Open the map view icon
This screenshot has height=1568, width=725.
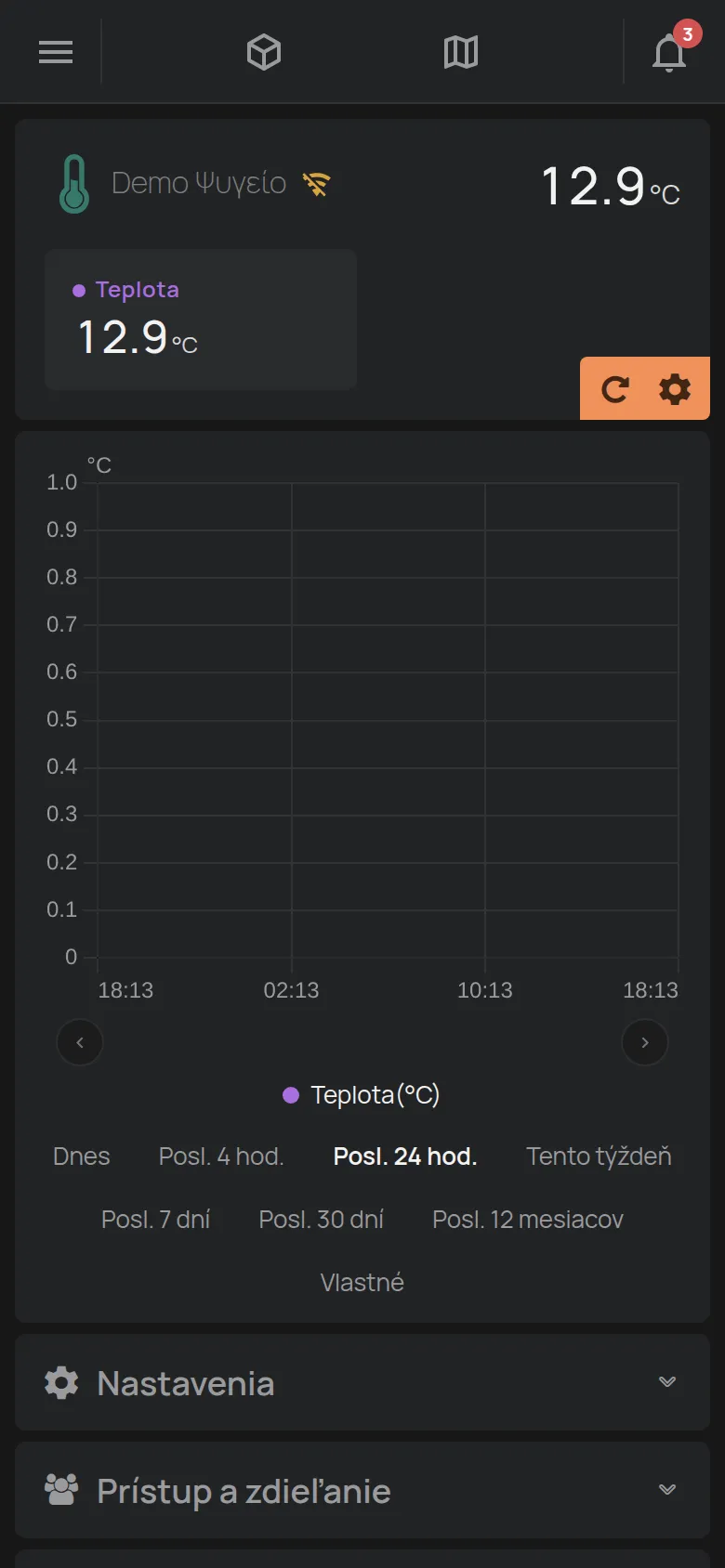coord(461,52)
